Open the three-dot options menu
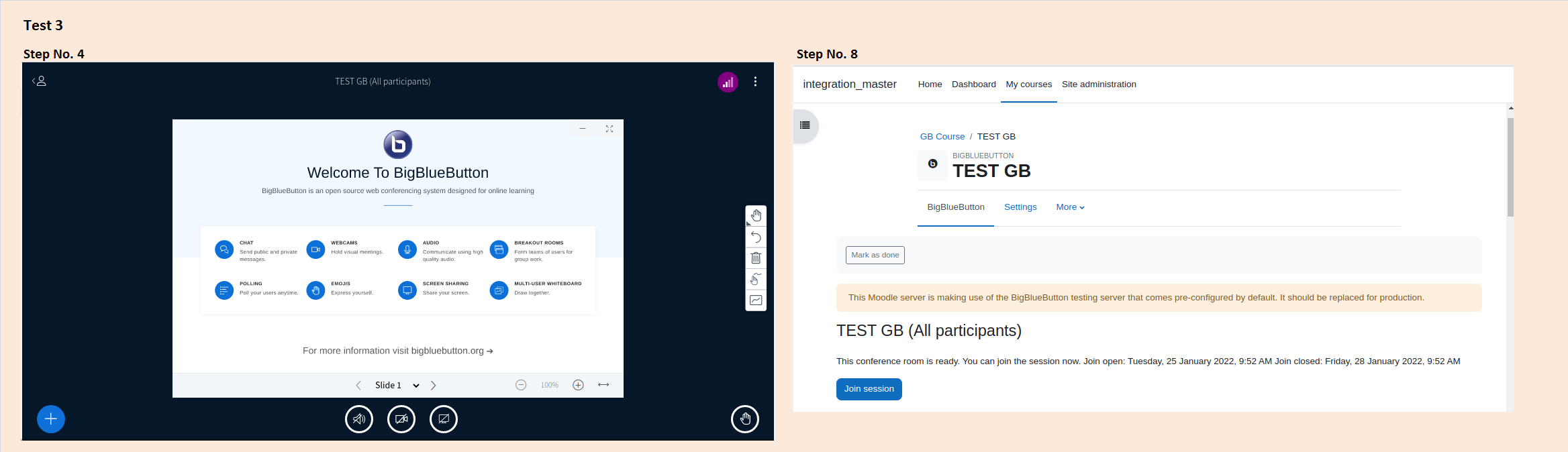The height and width of the screenshot is (452, 1568). pos(755,81)
